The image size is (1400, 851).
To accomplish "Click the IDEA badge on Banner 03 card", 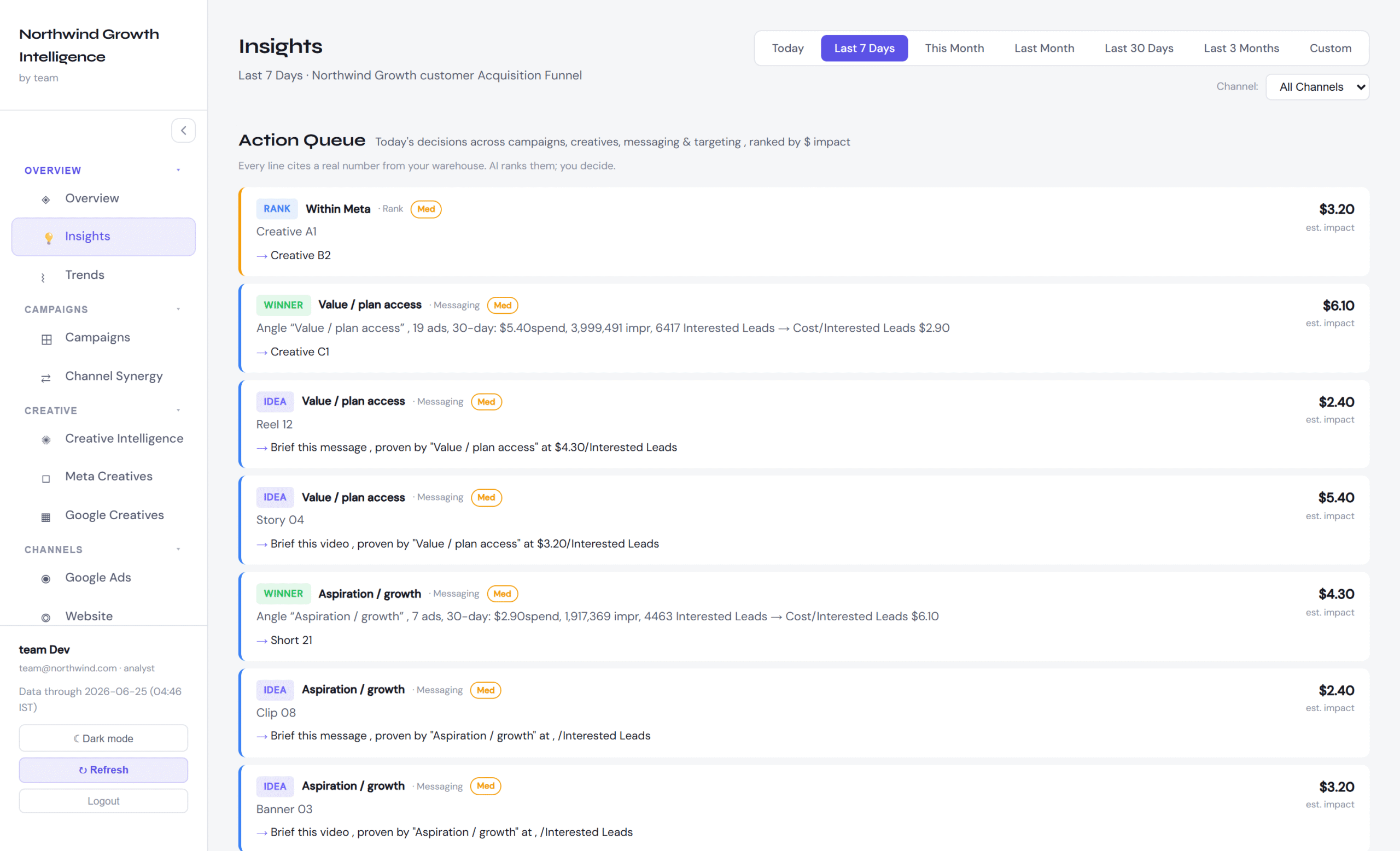I will coord(275,787).
